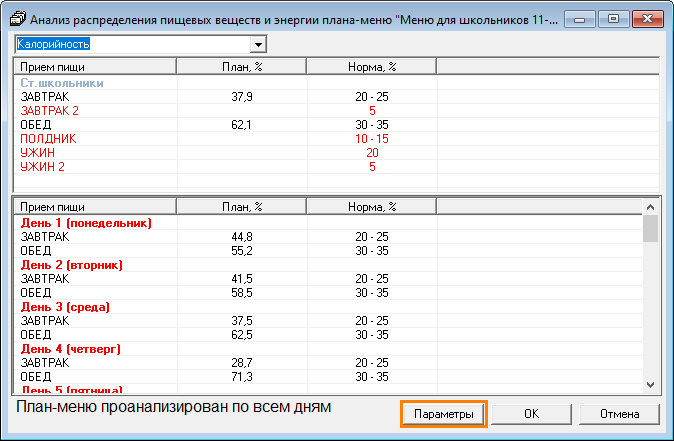Click the upper table's Норма, % column header
The height and width of the screenshot is (441, 674).
click(x=371, y=67)
